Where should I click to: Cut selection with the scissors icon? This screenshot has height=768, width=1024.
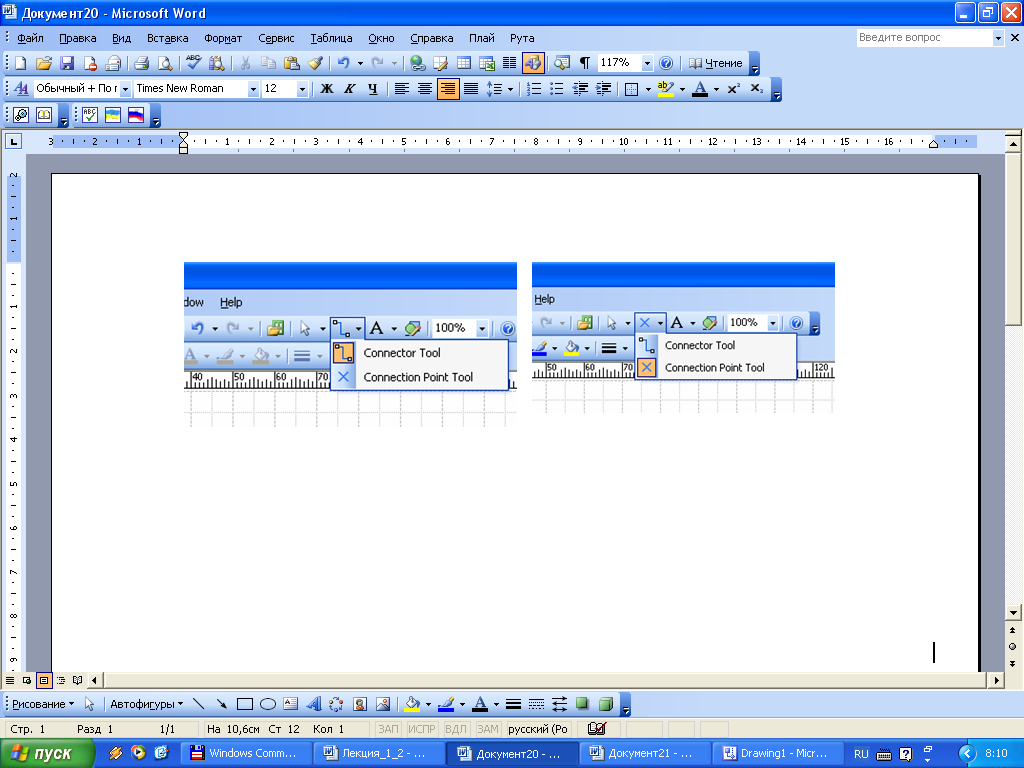click(246, 63)
